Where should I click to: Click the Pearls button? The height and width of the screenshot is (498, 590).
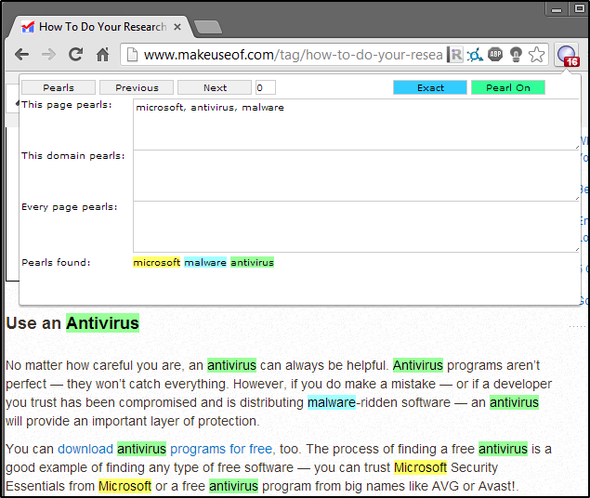(58, 88)
